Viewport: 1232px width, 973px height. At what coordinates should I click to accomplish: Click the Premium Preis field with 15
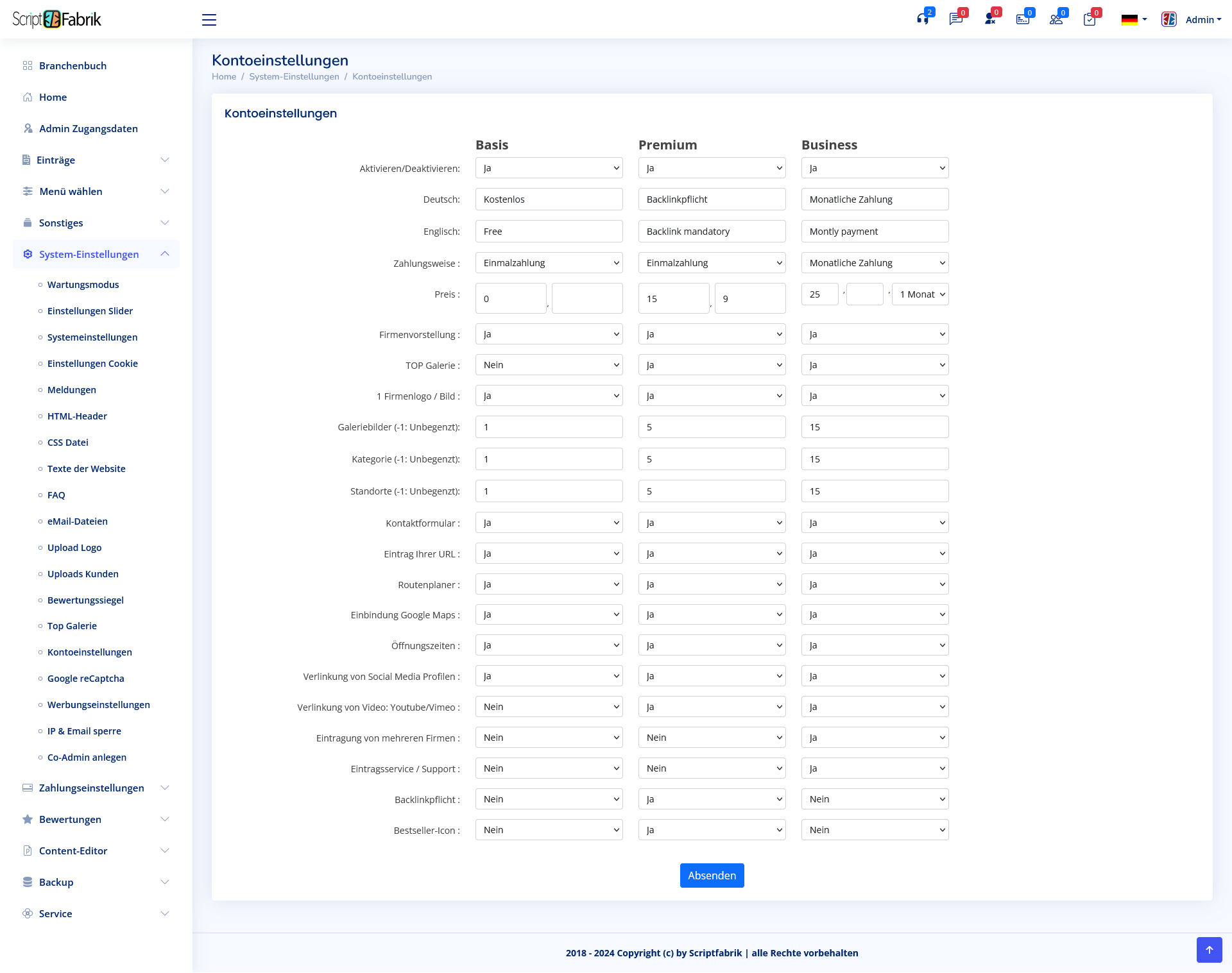(674, 298)
